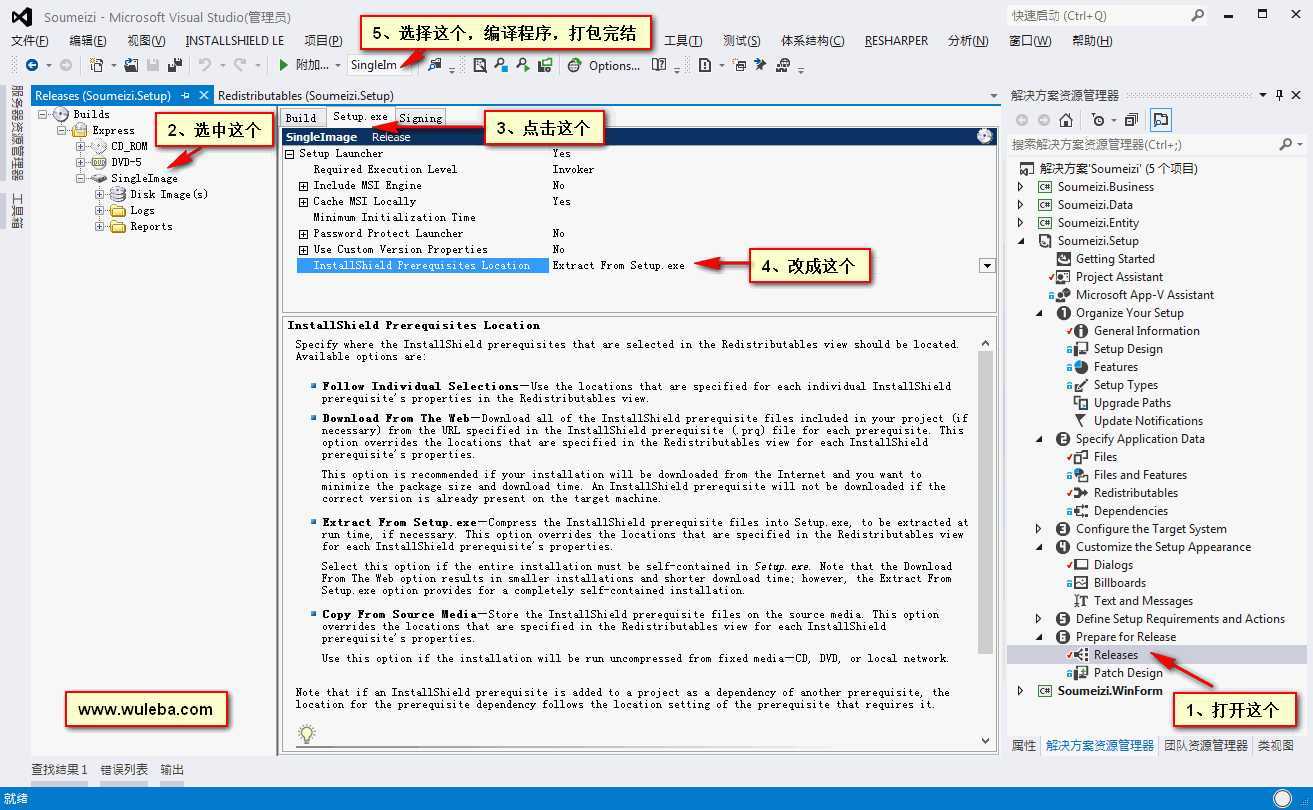
Task: Expand the Disk Image(s) folder
Action: [x=100, y=194]
